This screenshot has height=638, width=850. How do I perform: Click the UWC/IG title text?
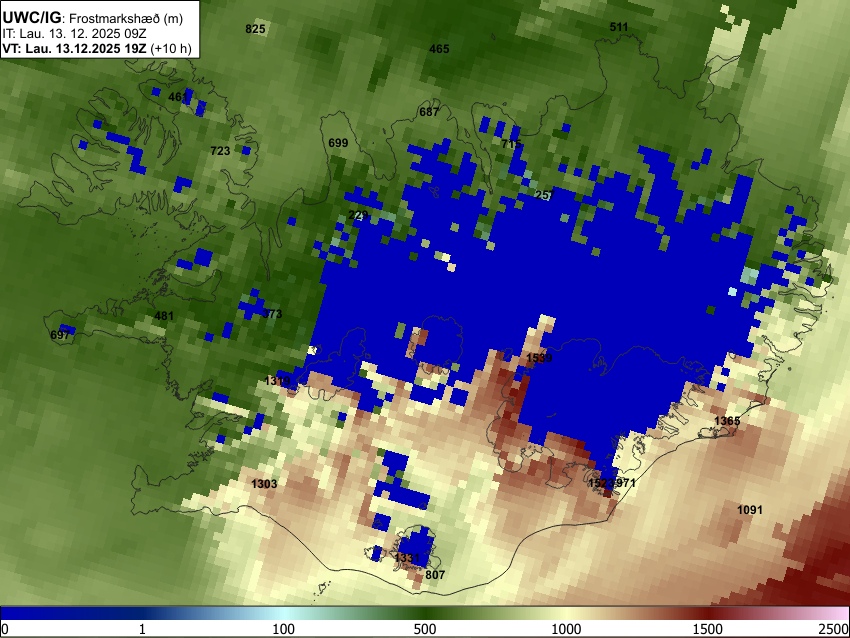click(31, 17)
